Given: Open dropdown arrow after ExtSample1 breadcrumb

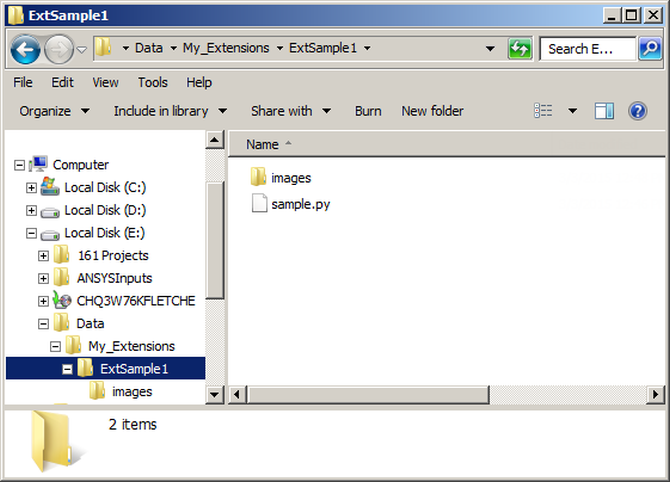Looking at the screenshot, I should pyautogui.click(x=367, y=48).
